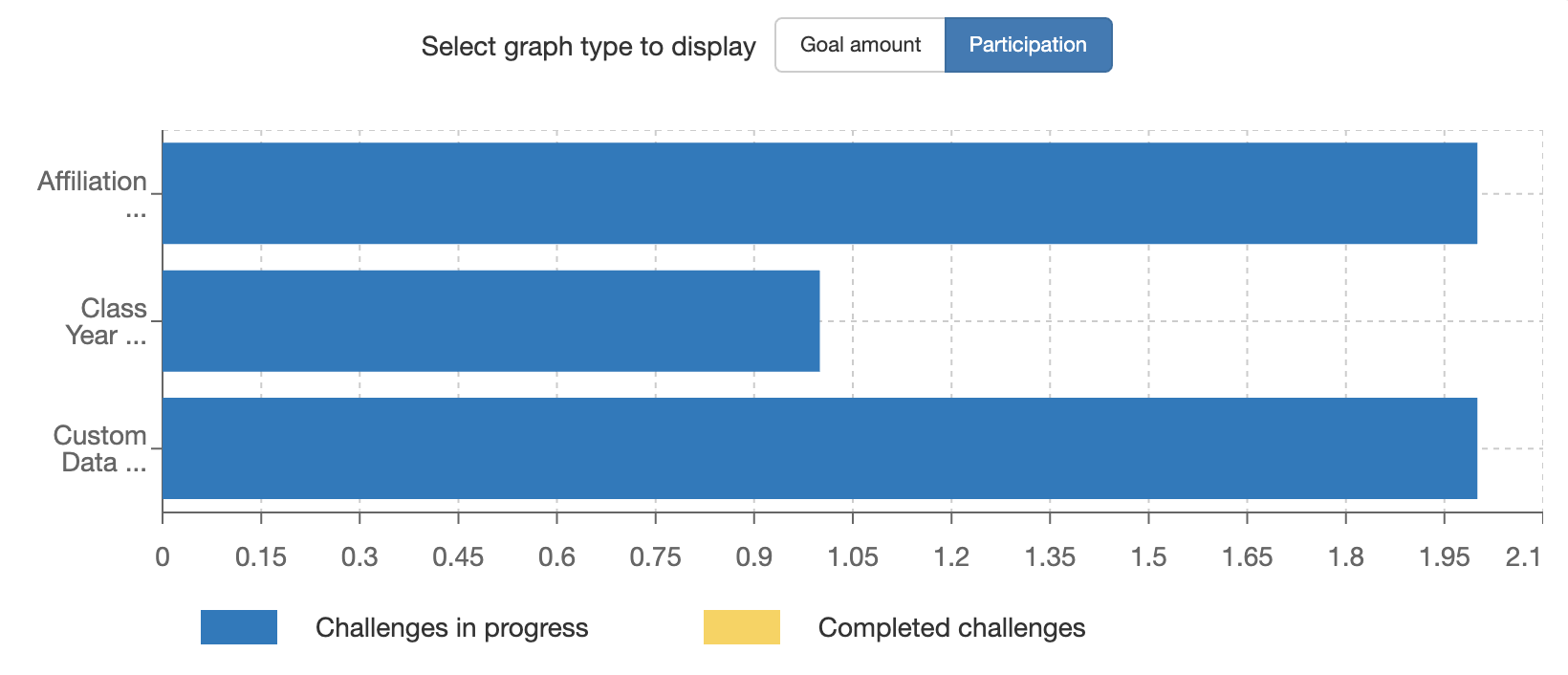Click the Class Year axis label

(107, 321)
